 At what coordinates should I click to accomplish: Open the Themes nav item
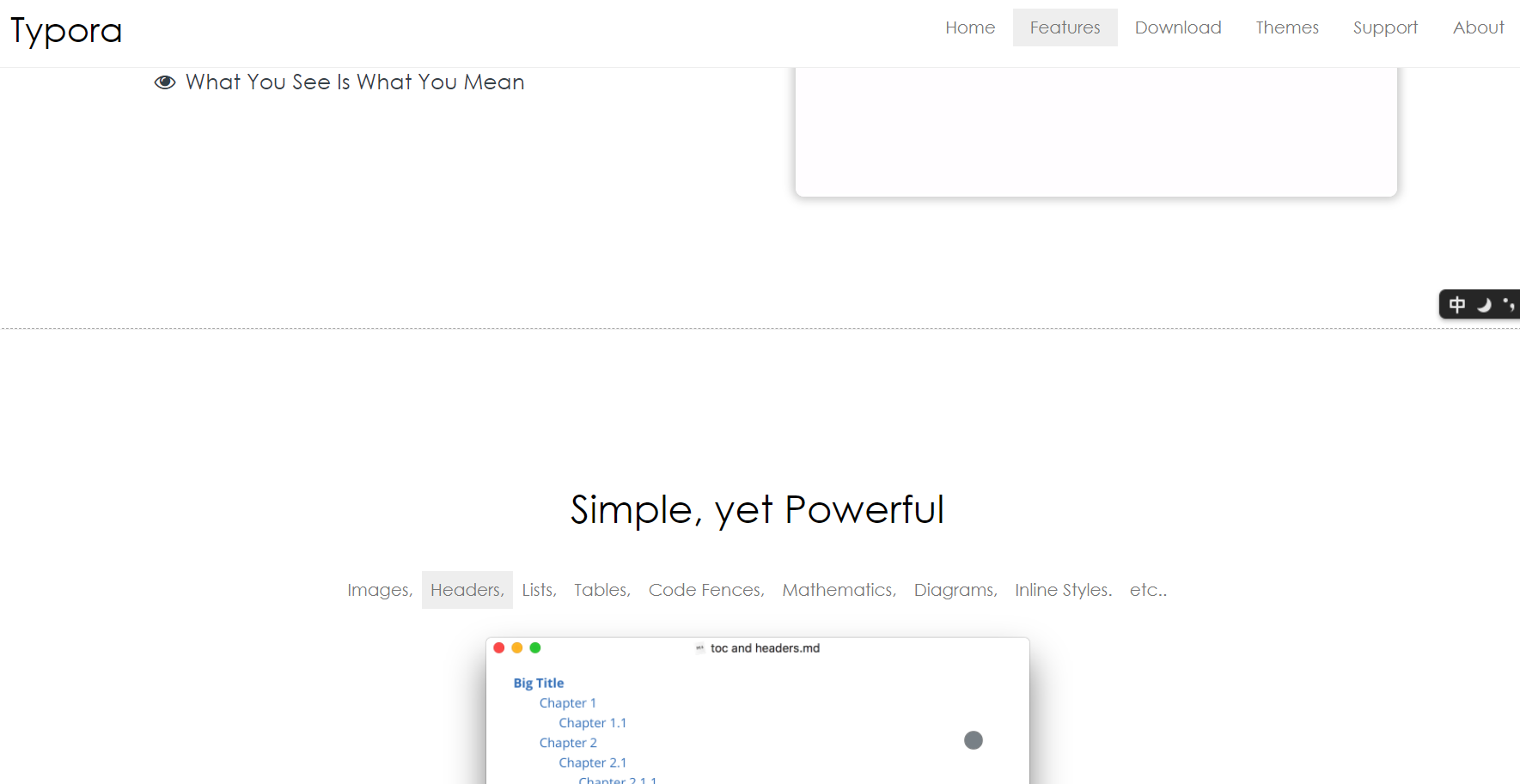1287,27
